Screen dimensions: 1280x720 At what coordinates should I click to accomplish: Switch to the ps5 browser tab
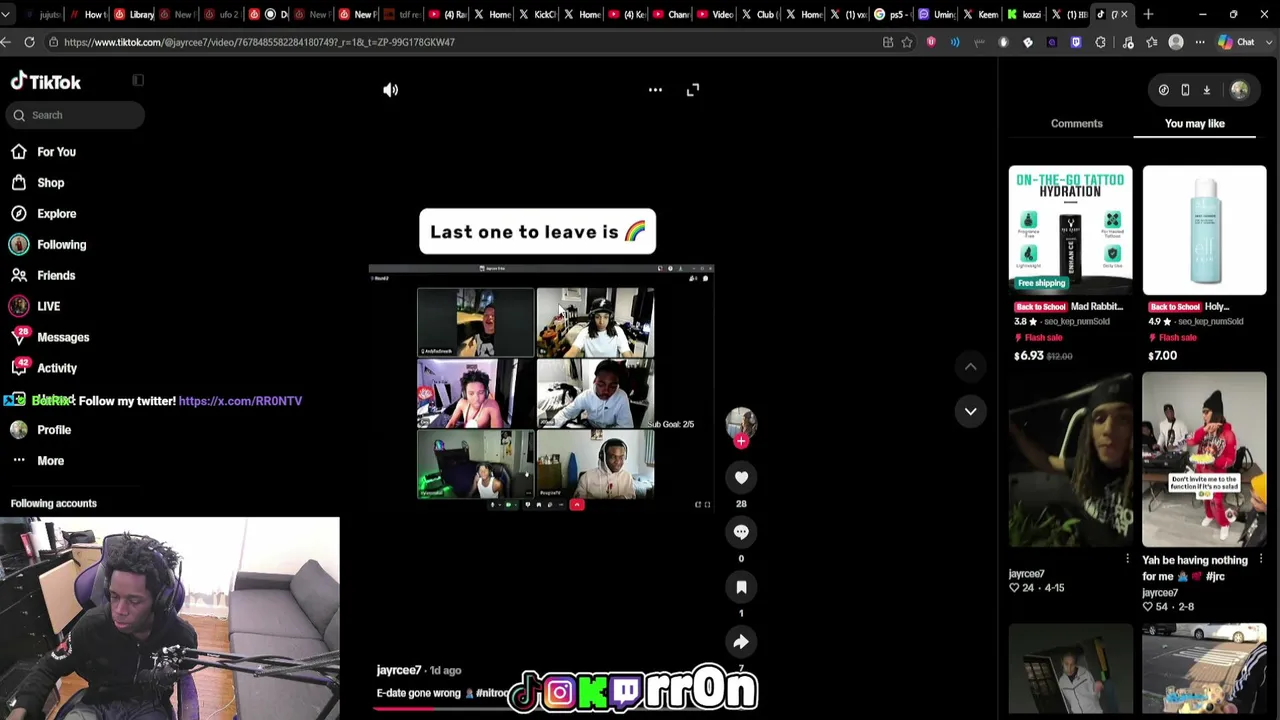(893, 14)
